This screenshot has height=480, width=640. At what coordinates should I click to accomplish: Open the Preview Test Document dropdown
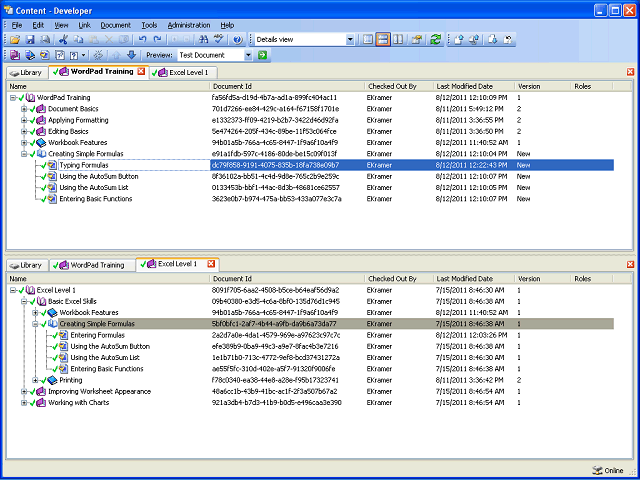pos(249,55)
